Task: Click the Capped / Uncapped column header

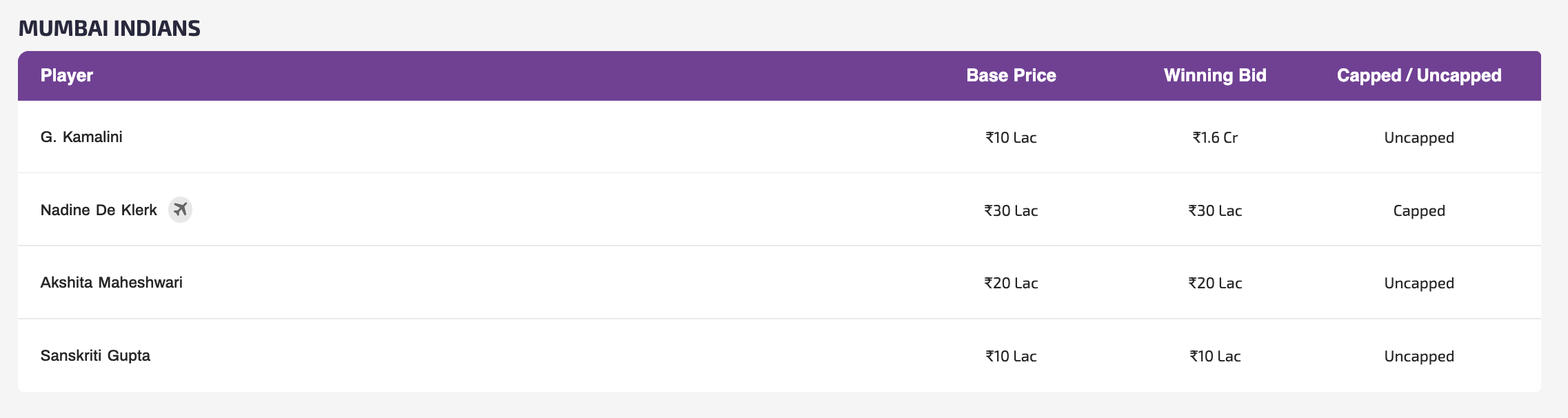Action: 1419,75
